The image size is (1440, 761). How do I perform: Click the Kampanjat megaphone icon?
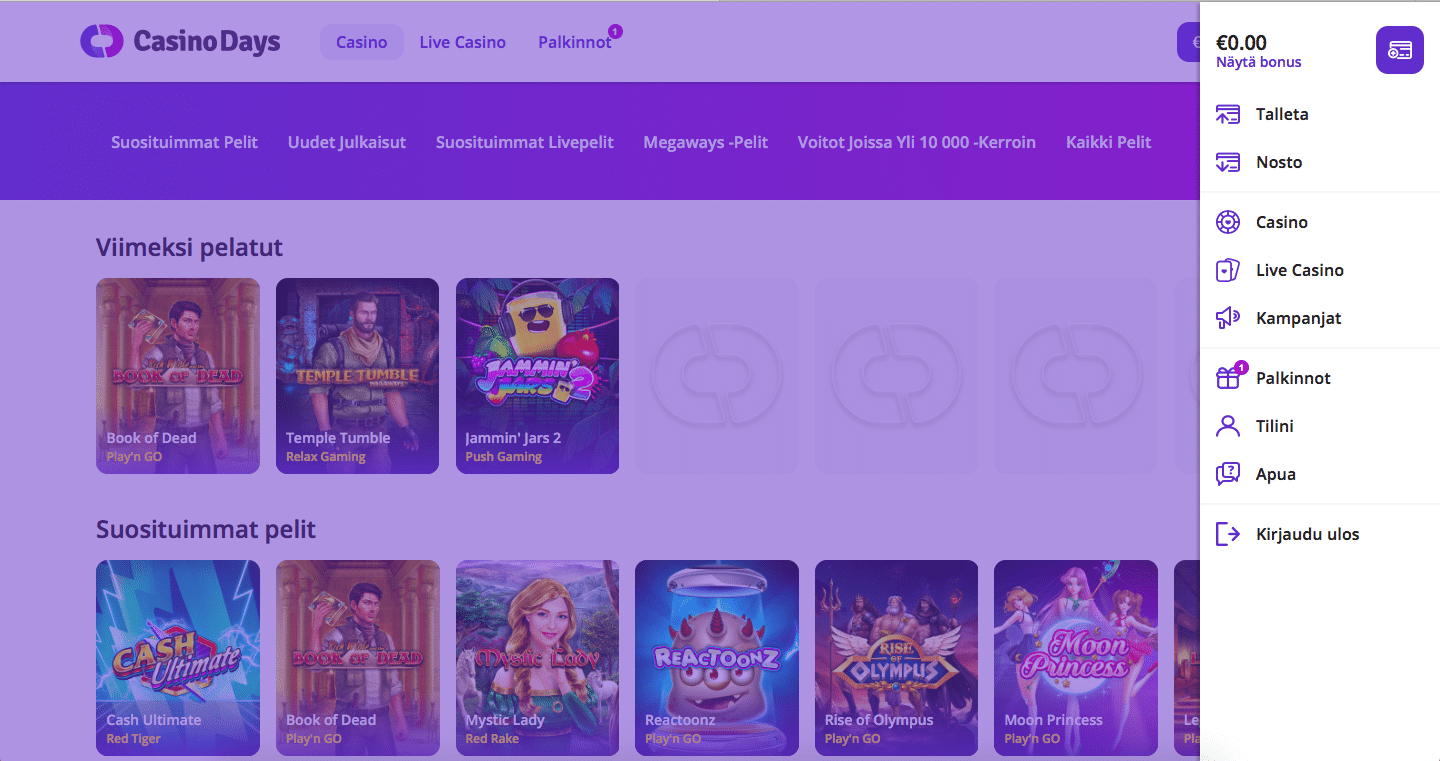pos(1228,318)
